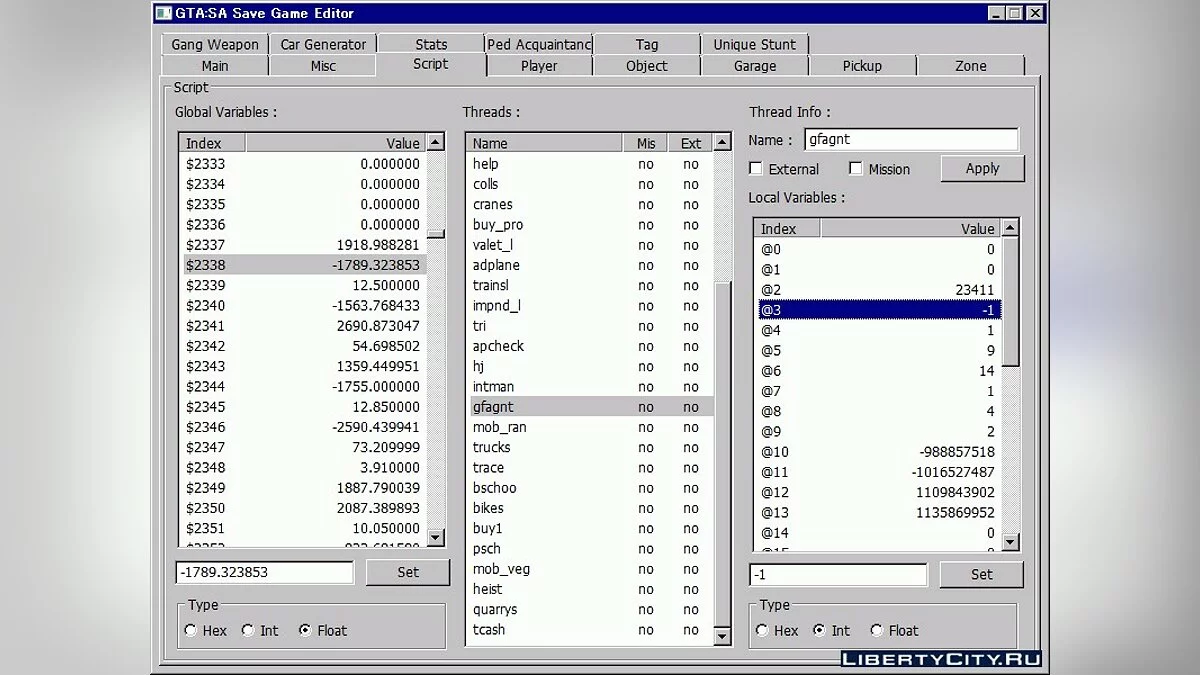The height and width of the screenshot is (675, 1200).
Task: Enable the Mission checkbox
Action: coord(856,168)
